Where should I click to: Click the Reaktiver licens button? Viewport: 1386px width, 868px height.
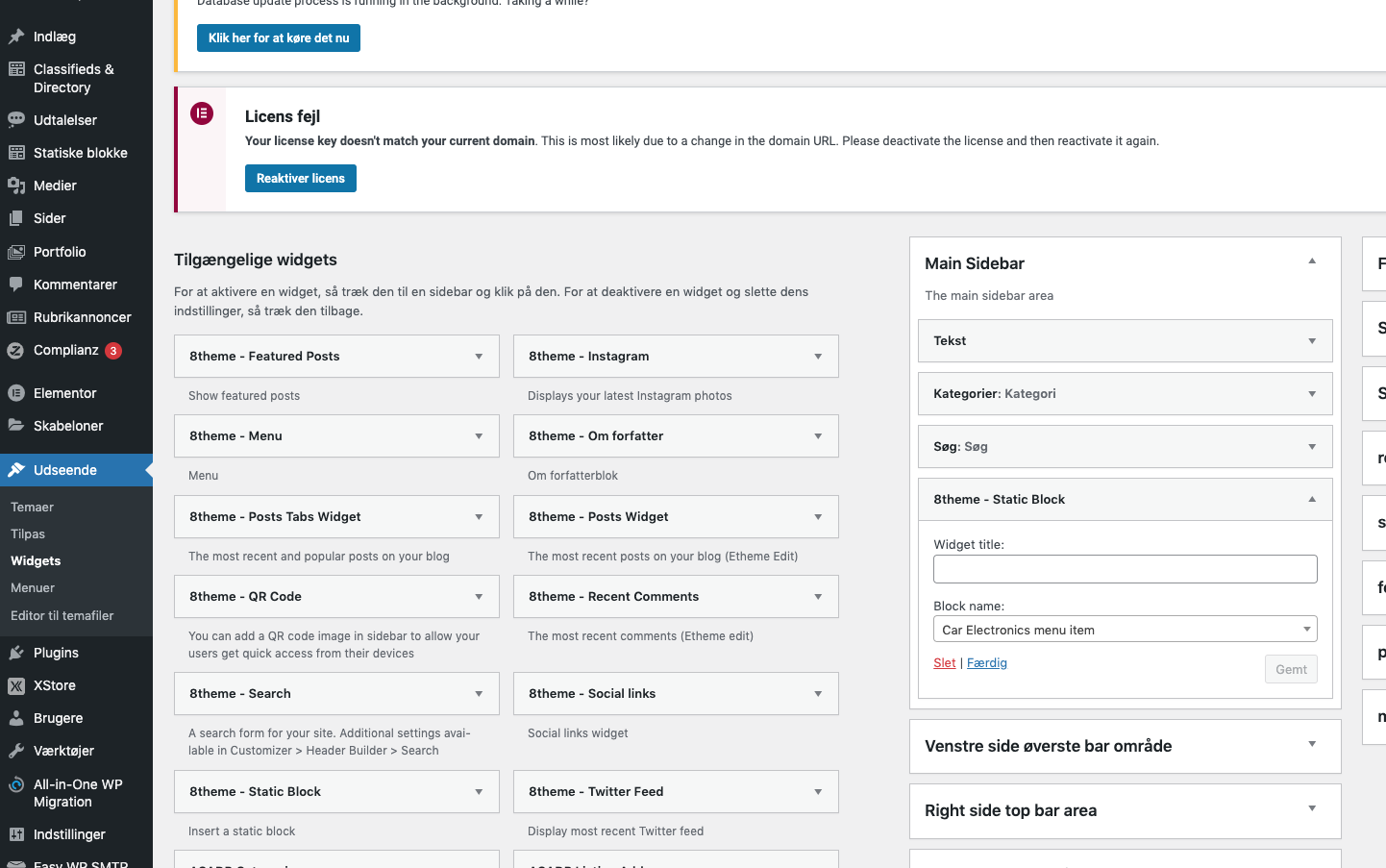point(300,179)
